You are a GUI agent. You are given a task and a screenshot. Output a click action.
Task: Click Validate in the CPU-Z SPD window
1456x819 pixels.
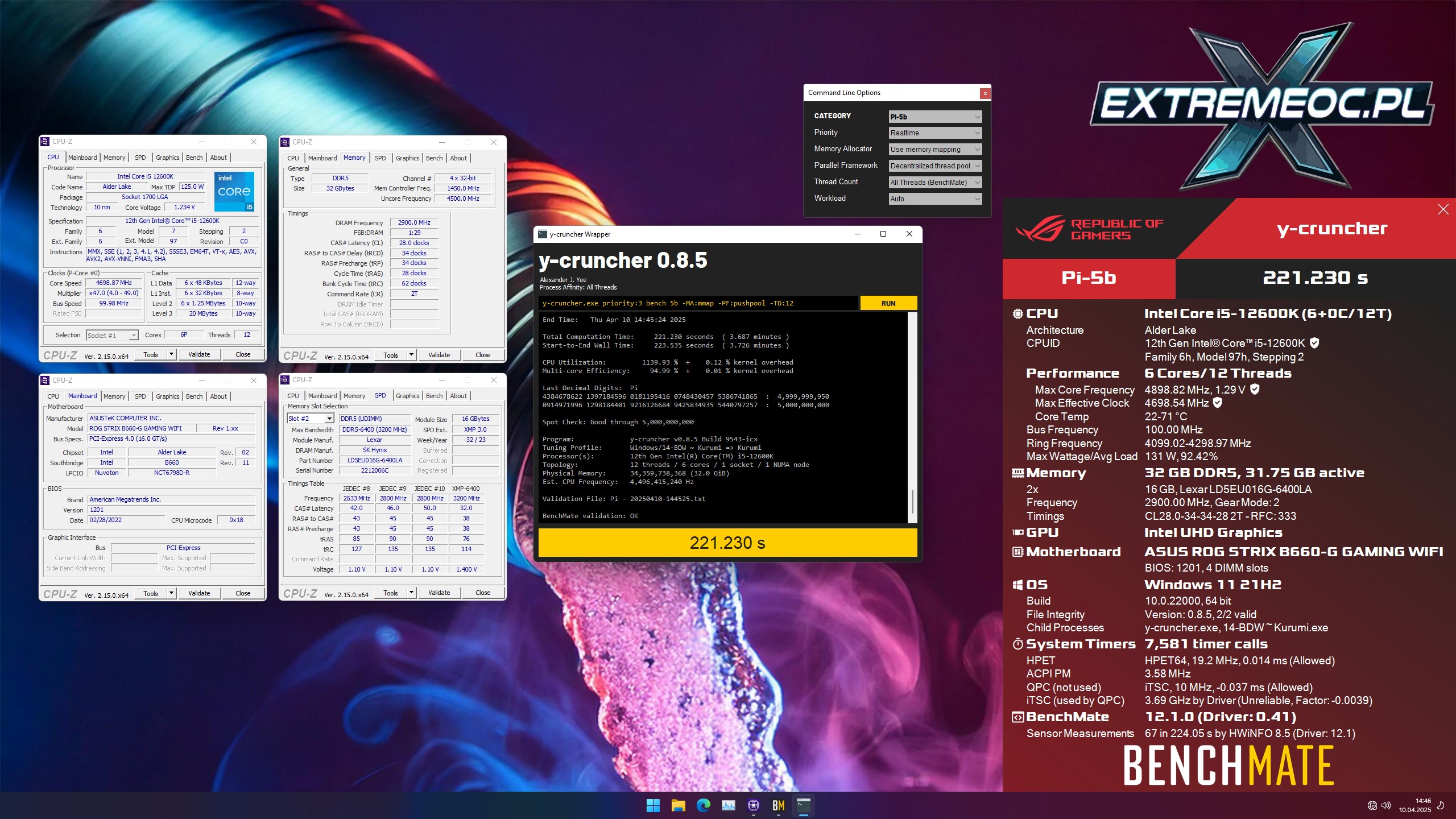click(439, 593)
